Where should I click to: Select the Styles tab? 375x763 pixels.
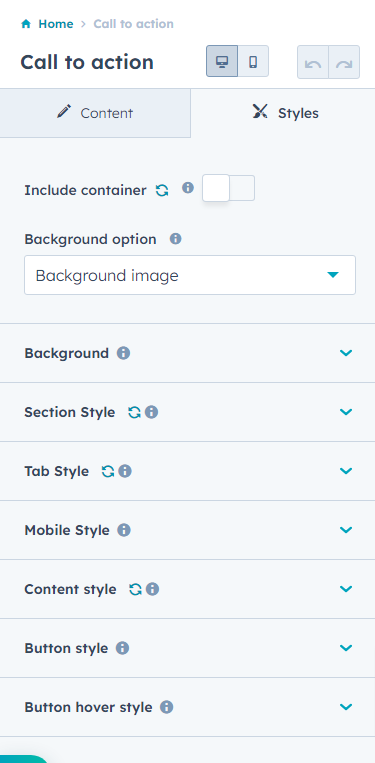click(x=283, y=113)
